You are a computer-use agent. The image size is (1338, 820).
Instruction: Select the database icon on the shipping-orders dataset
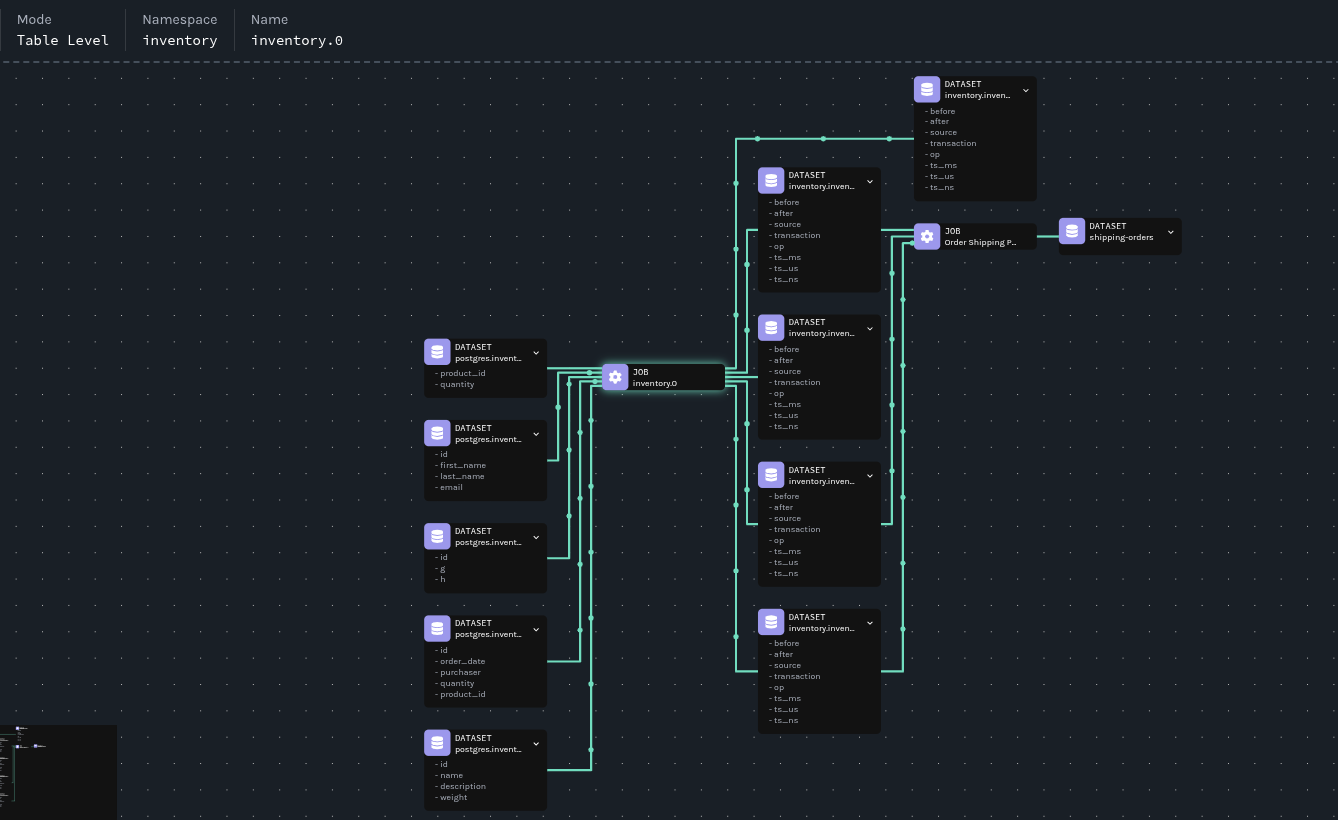(1072, 230)
